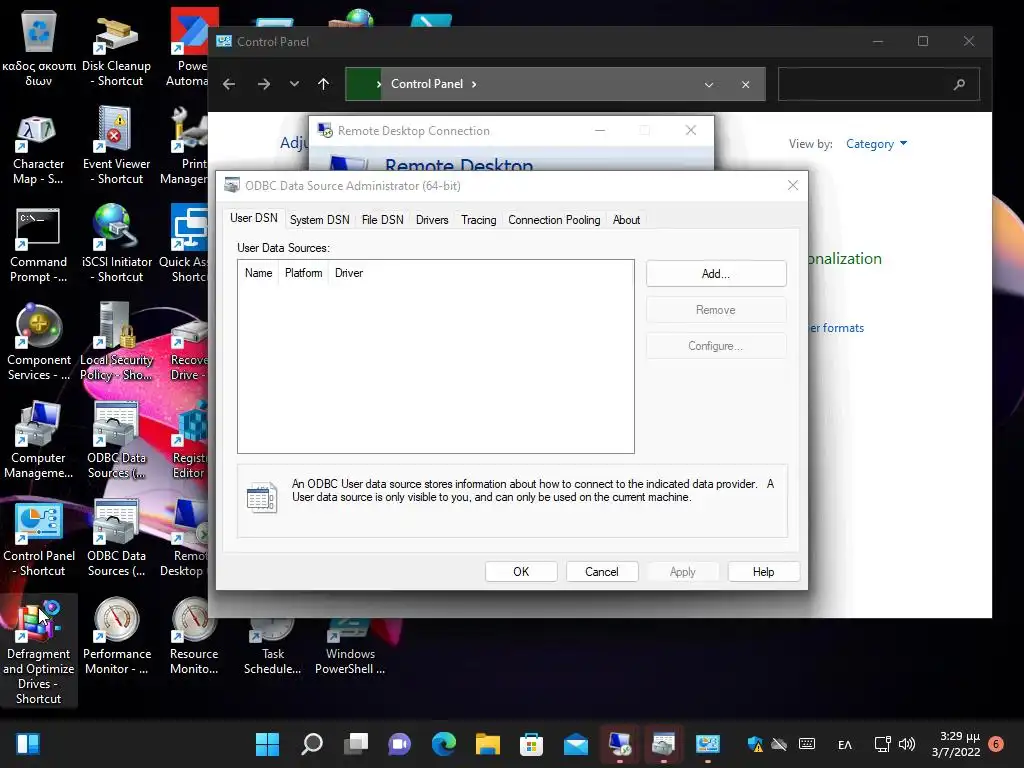
Task: Click OK in ODBC Administrator
Action: coord(521,571)
